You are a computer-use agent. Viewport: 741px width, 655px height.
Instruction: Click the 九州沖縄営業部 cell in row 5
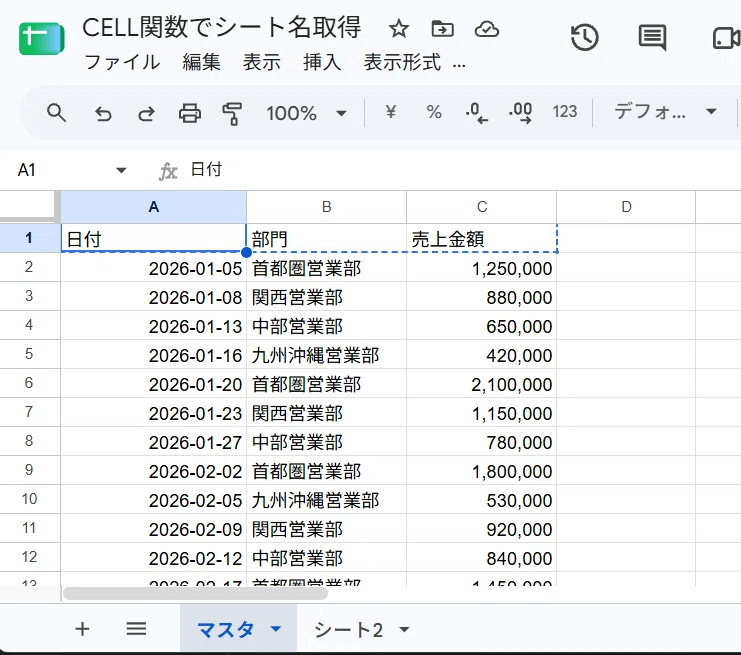click(x=327, y=355)
